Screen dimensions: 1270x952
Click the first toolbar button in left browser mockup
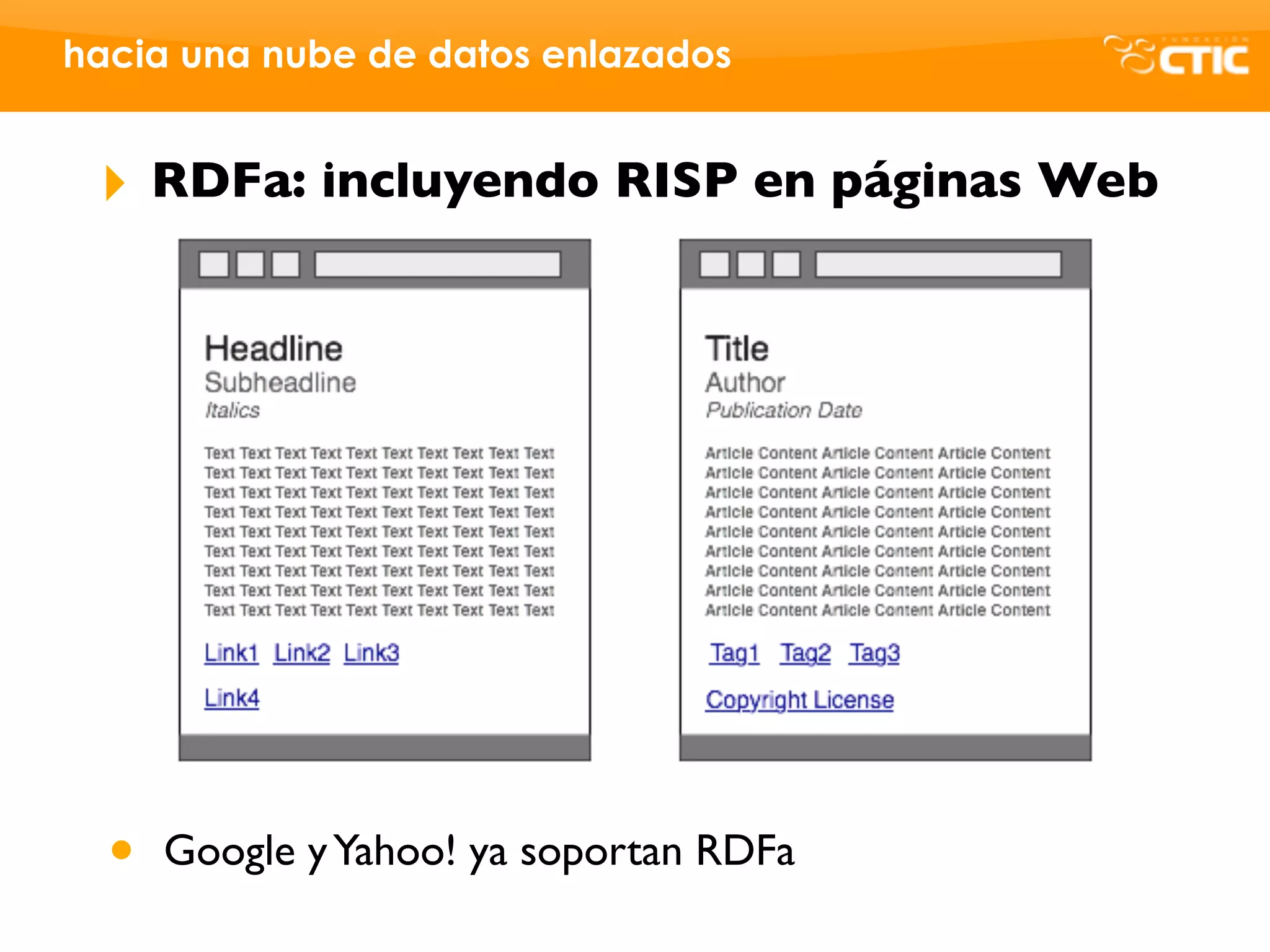214,264
